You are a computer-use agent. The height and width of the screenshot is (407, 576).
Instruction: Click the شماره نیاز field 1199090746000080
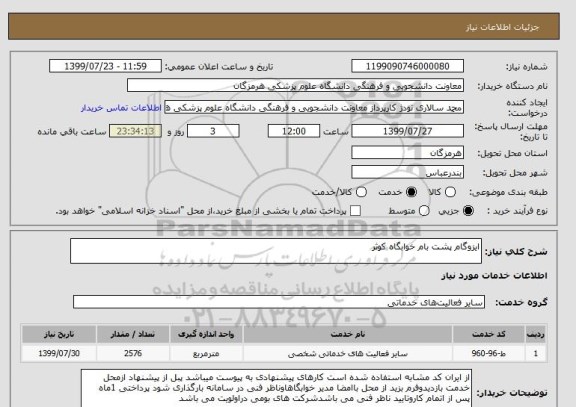tap(407, 66)
